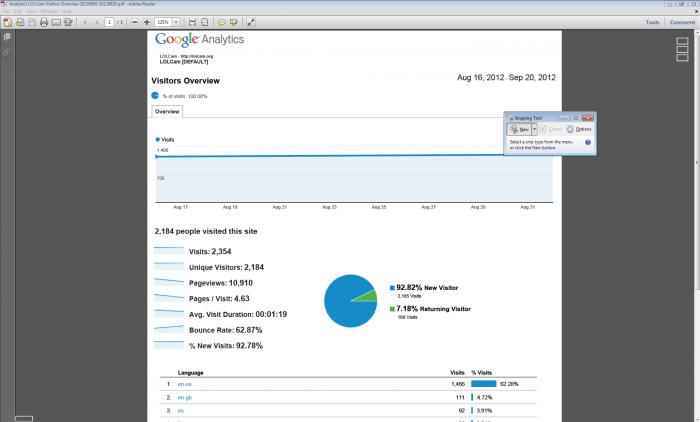Click New in Snipping Tool
This screenshot has width=700, height=422.
tap(520, 130)
